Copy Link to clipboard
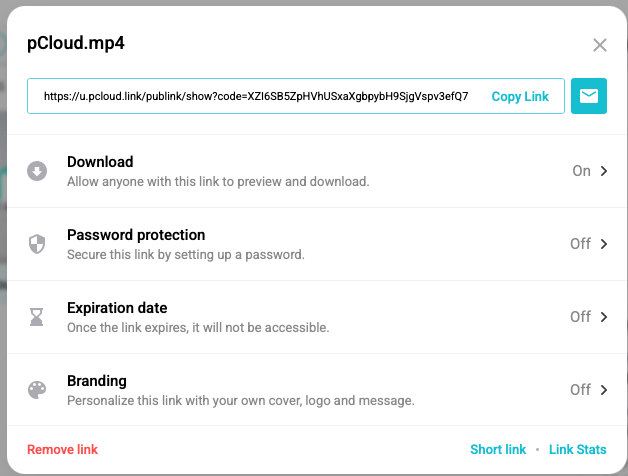628x476 pixels. pyautogui.click(x=520, y=97)
